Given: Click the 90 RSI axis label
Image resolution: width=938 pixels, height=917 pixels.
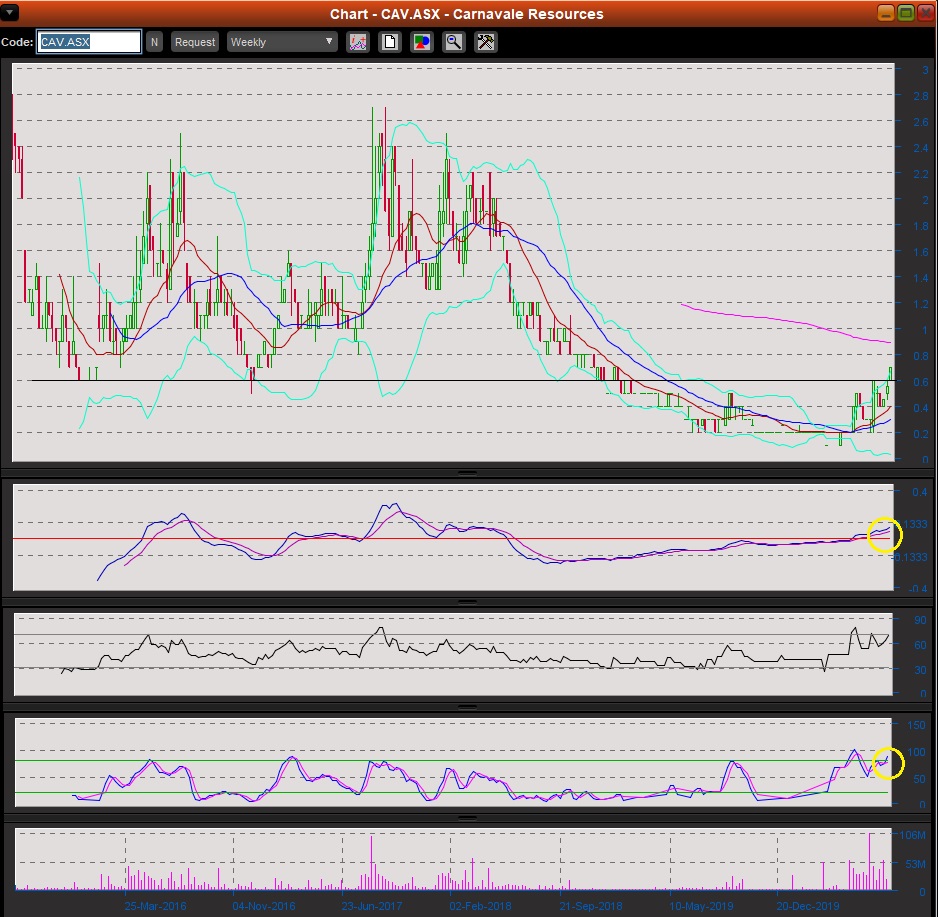Looking at the screenshot, I should tap(920, 620).
